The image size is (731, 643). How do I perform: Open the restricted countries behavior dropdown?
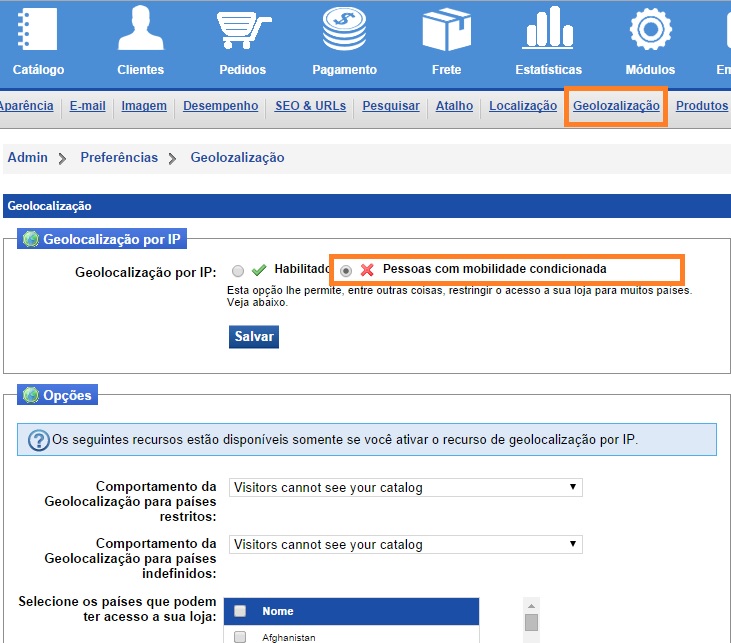click(405, 487)
